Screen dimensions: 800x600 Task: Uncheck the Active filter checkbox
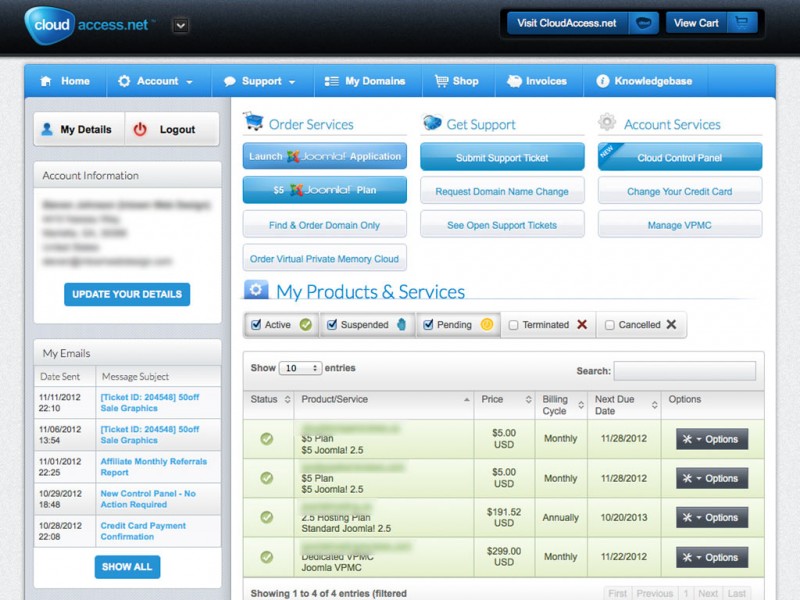click(x=256, y=324)
